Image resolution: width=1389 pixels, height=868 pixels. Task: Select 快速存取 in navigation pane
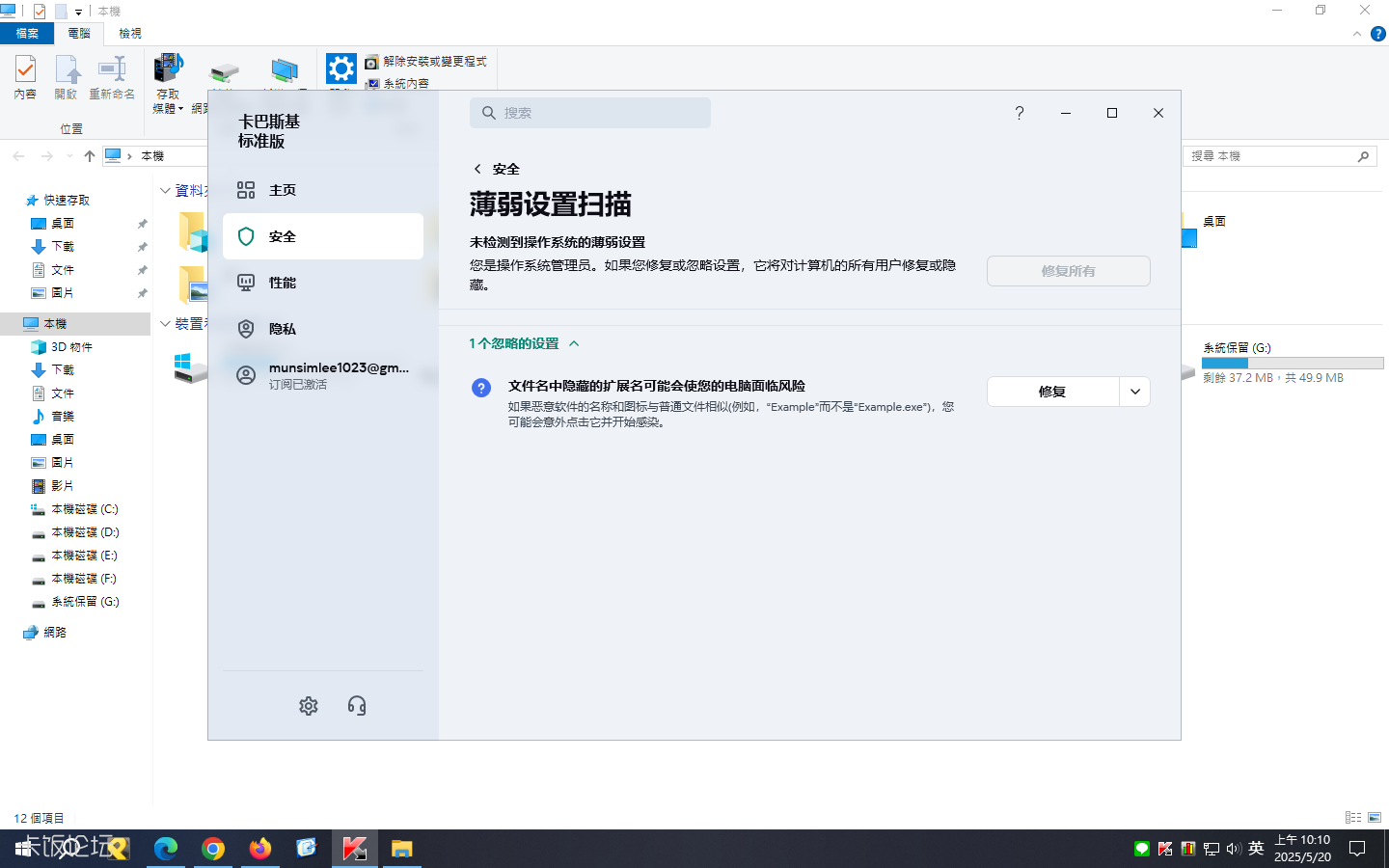(66, 201)
